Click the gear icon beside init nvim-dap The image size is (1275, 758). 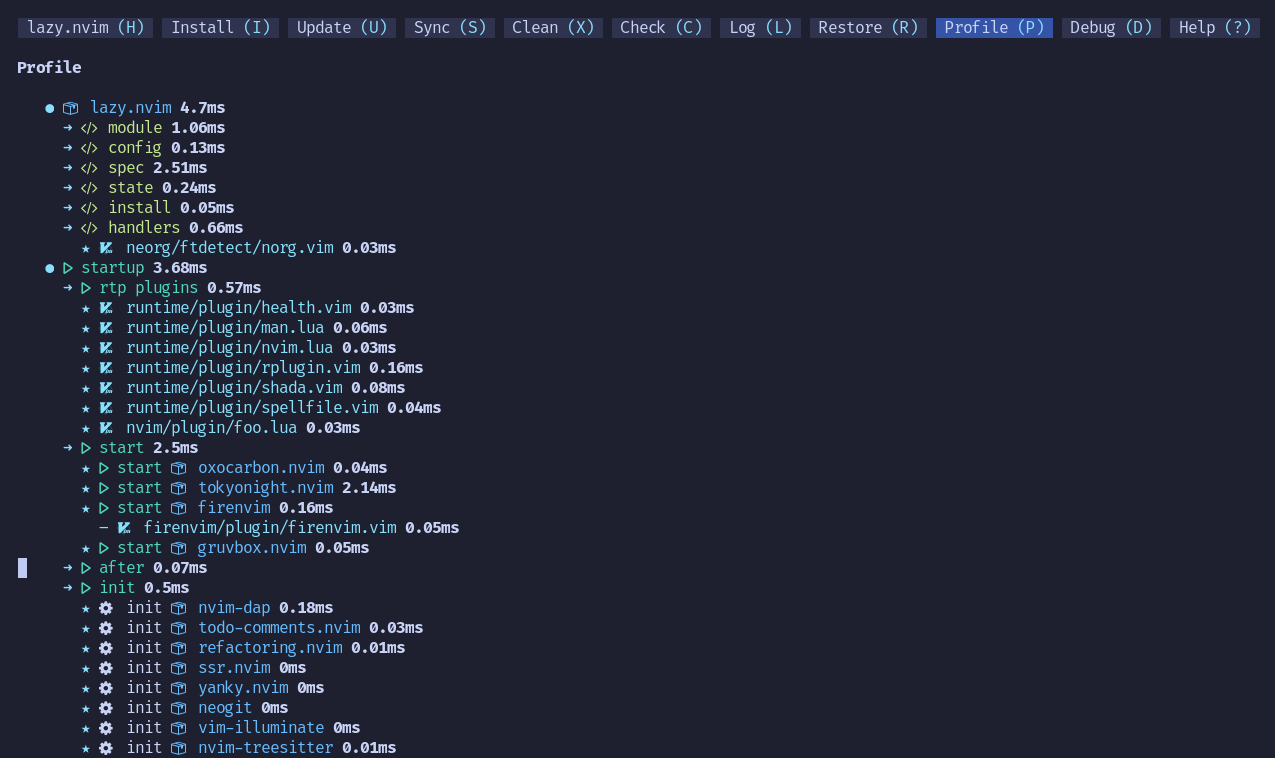(106, 608)
